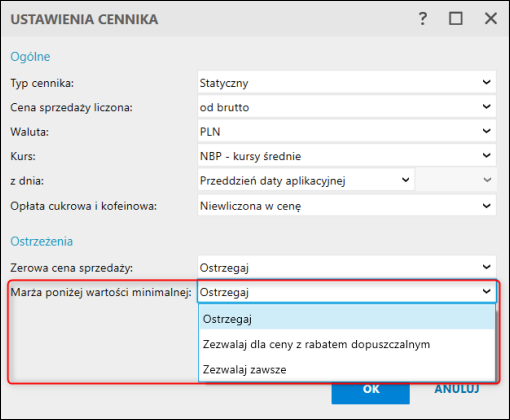Expand the Typ cennika dropdown arrow

pyautogui.click(x=487, y=82)
